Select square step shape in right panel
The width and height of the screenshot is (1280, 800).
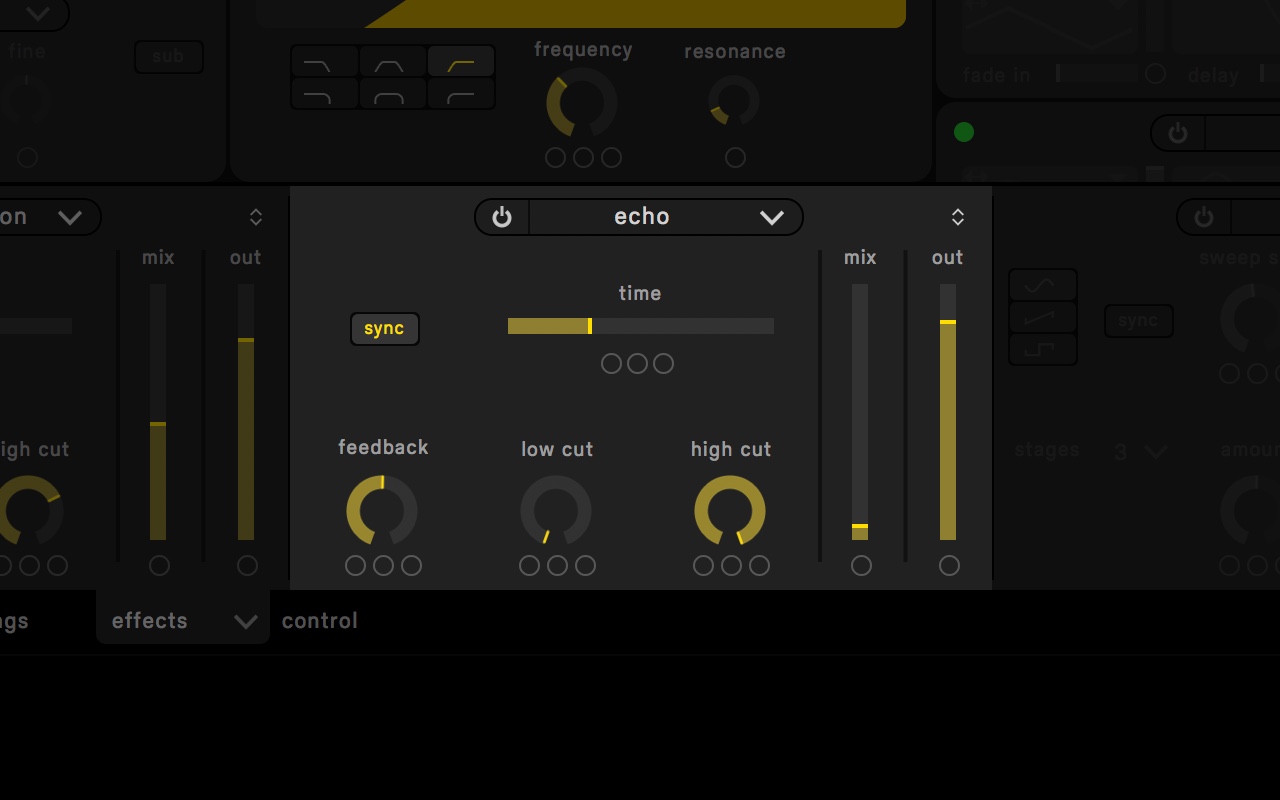tap(1043, 349)
